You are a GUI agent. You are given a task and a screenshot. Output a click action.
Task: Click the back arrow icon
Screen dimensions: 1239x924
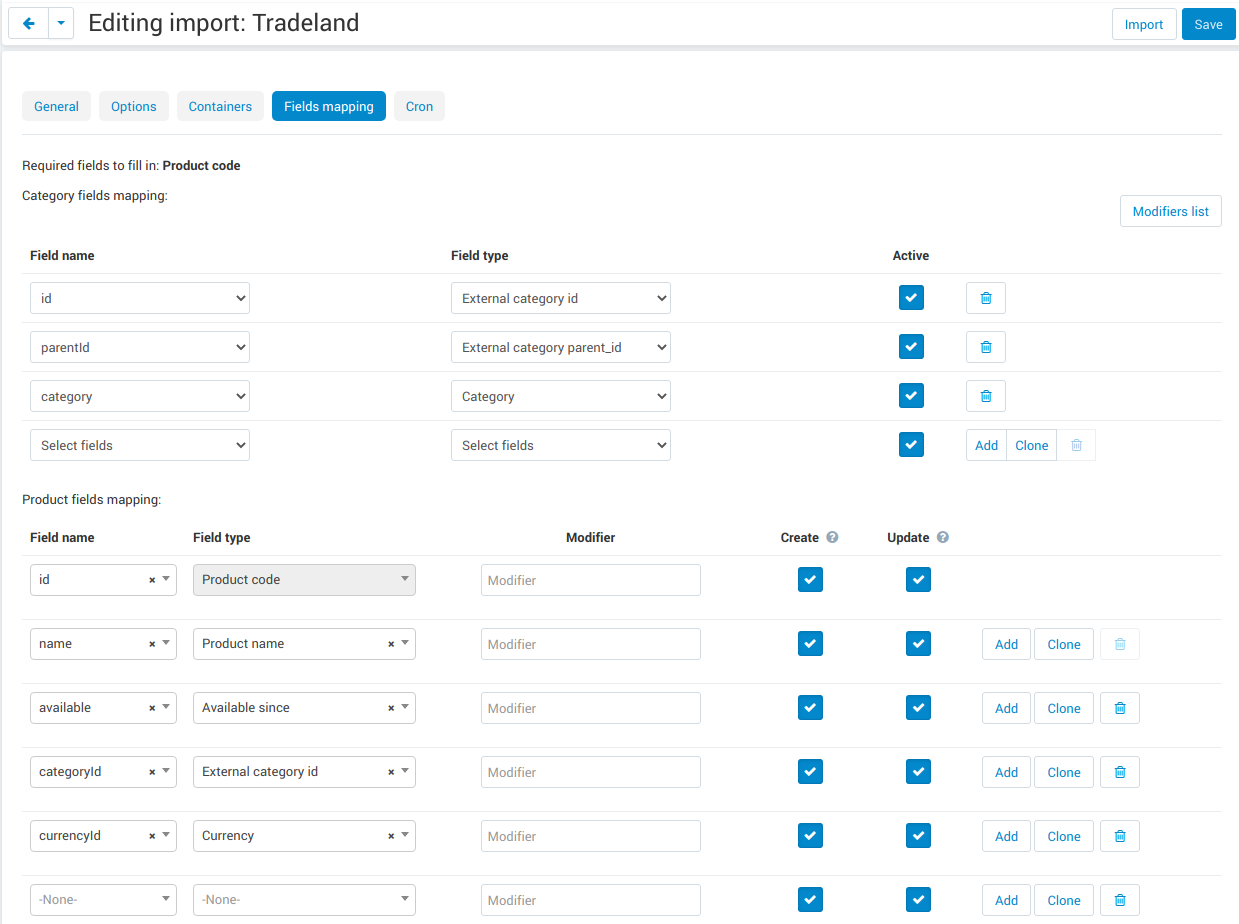click(29, 24)
